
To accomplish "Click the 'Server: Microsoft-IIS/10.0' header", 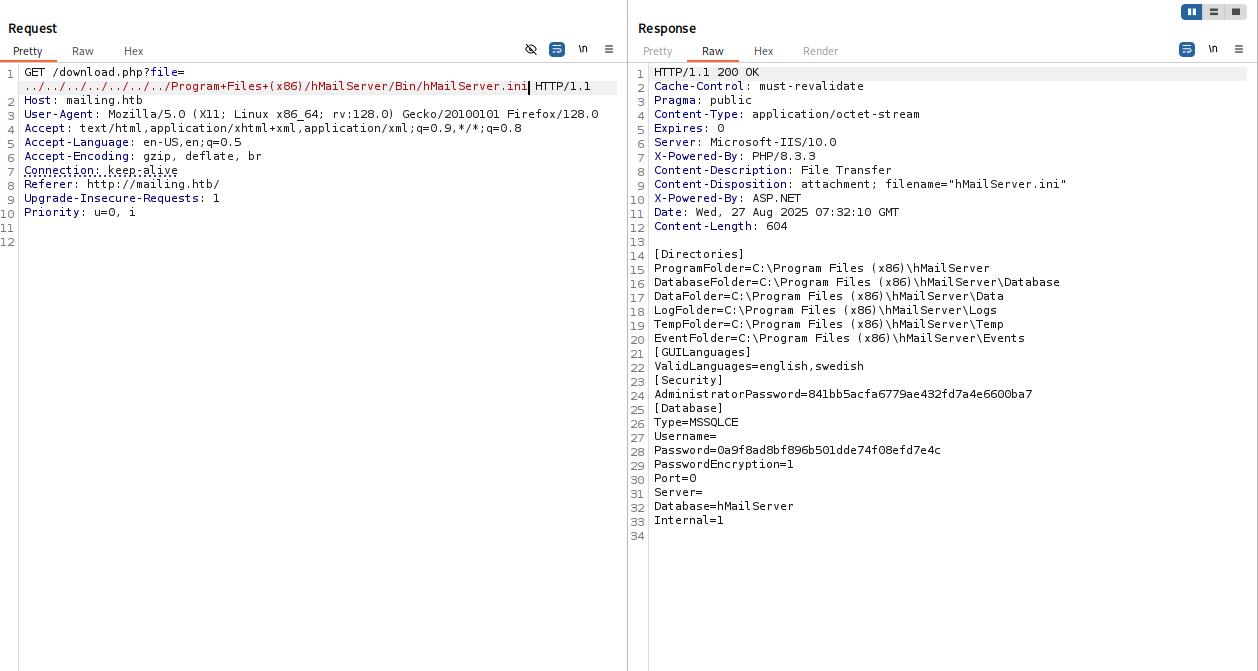I will 745,142.
